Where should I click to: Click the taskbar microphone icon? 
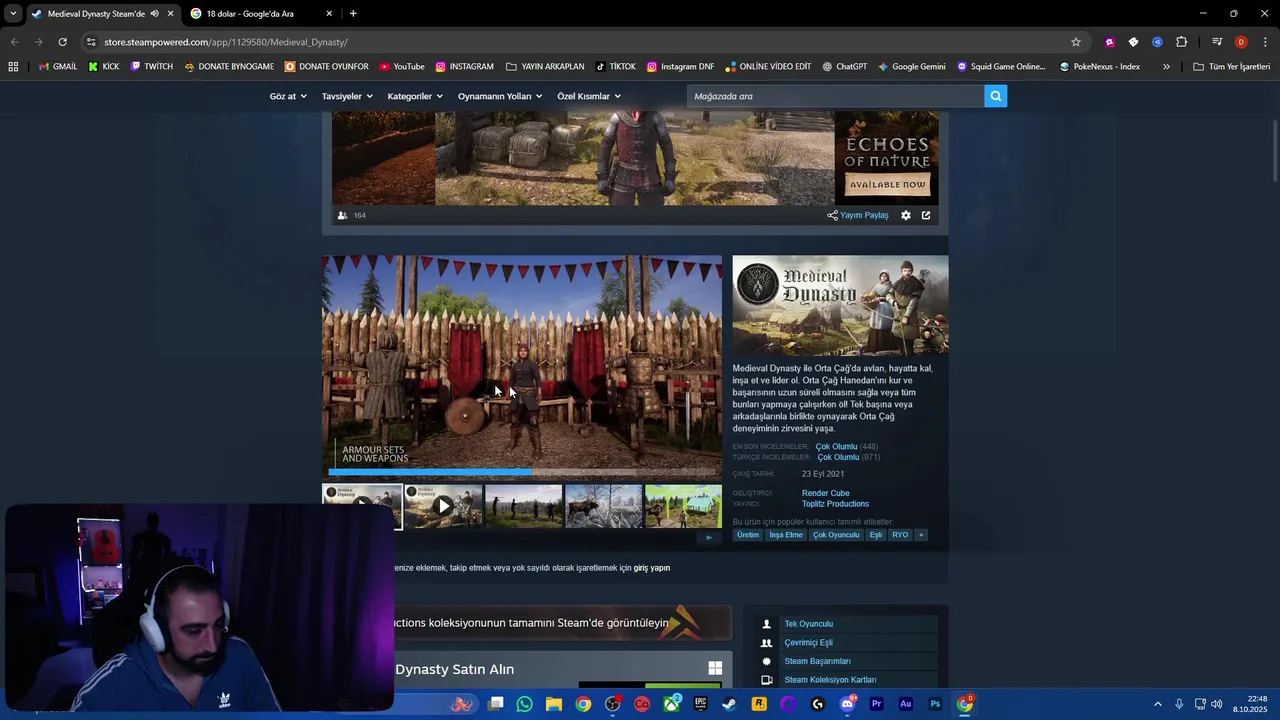point(1179,704)
